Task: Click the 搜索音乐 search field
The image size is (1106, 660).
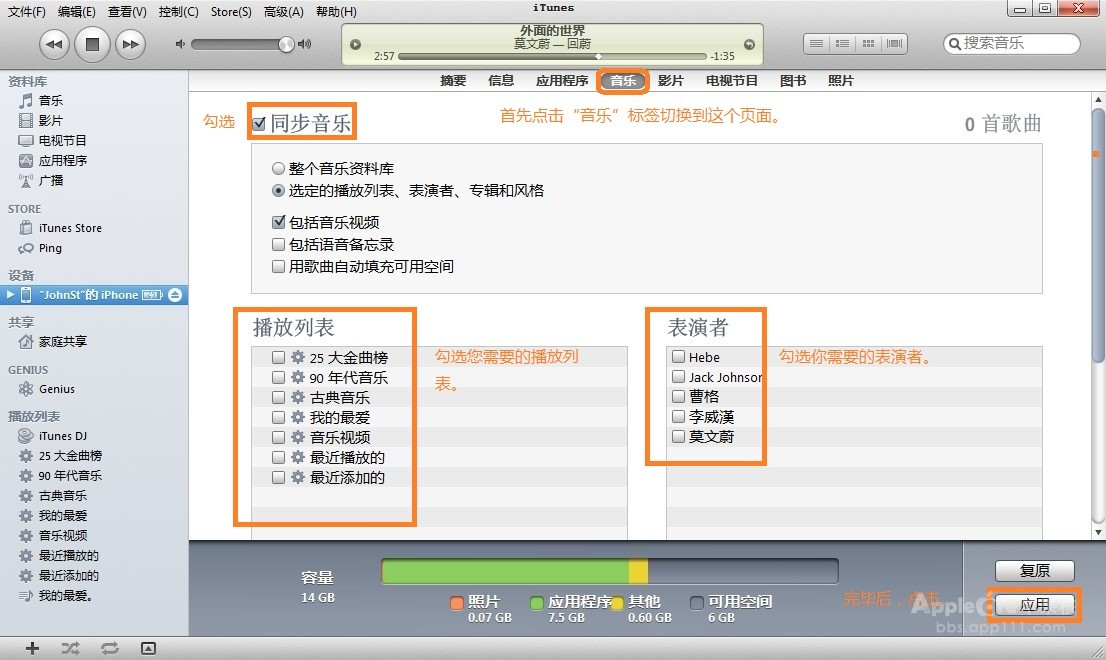Action: click(1010, 43)
